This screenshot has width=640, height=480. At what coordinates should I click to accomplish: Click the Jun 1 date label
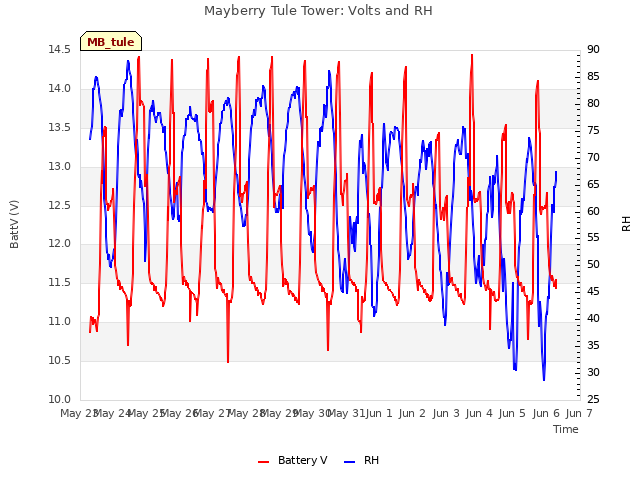click(379, 414)
